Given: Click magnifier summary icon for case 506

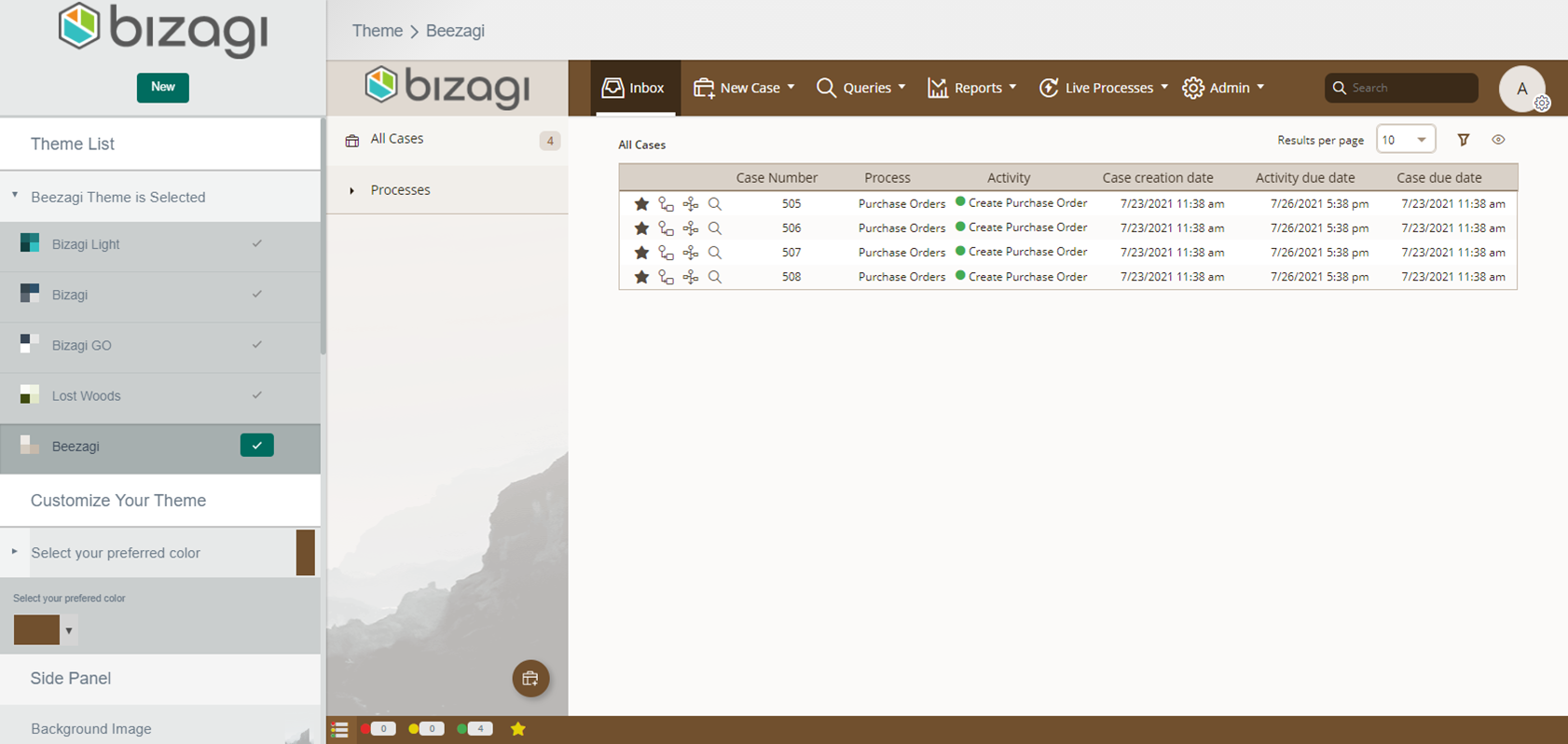Looking at the screenshot, I should click(x=715, y=227).
